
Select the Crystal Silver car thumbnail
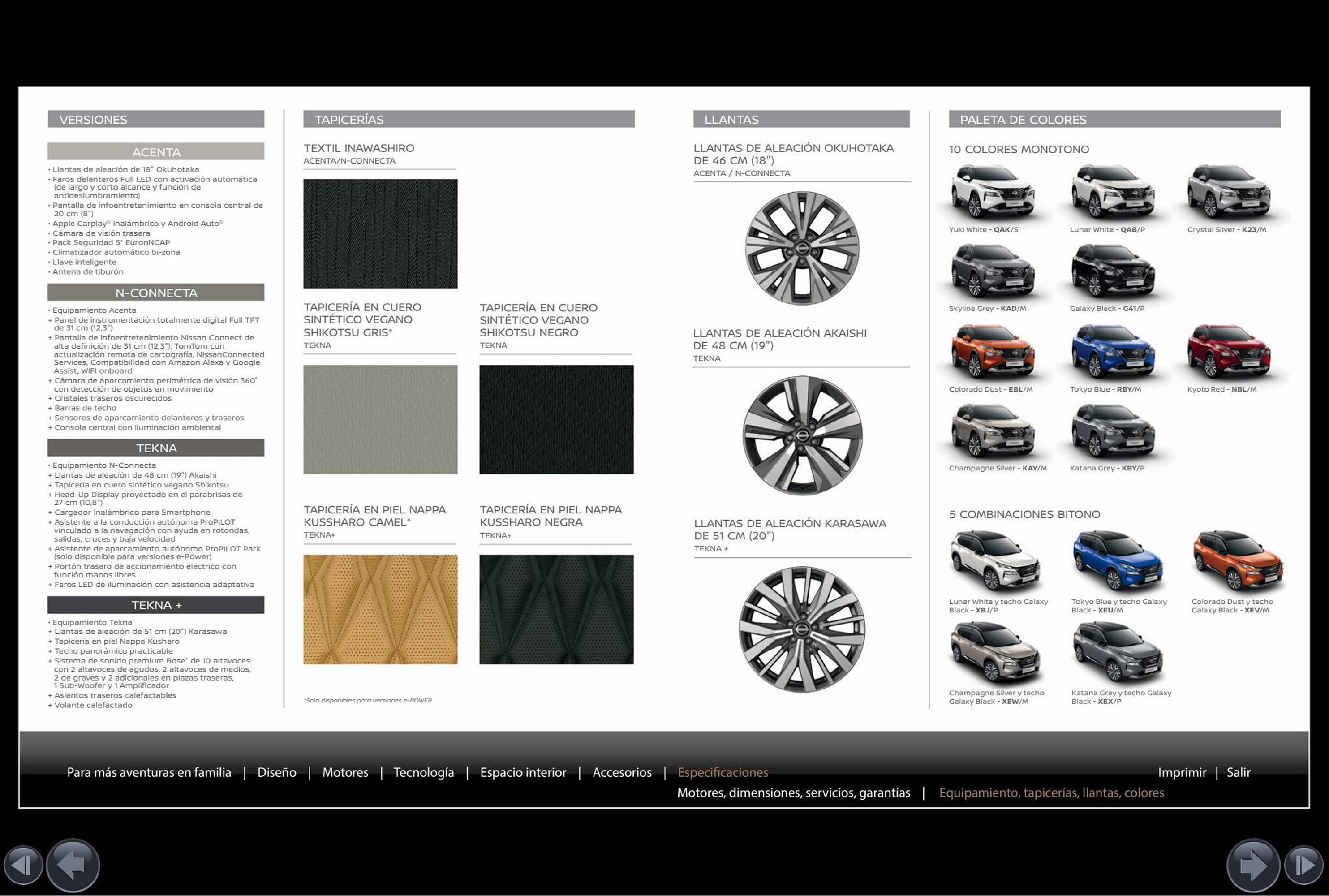[x=1229, y=192]
